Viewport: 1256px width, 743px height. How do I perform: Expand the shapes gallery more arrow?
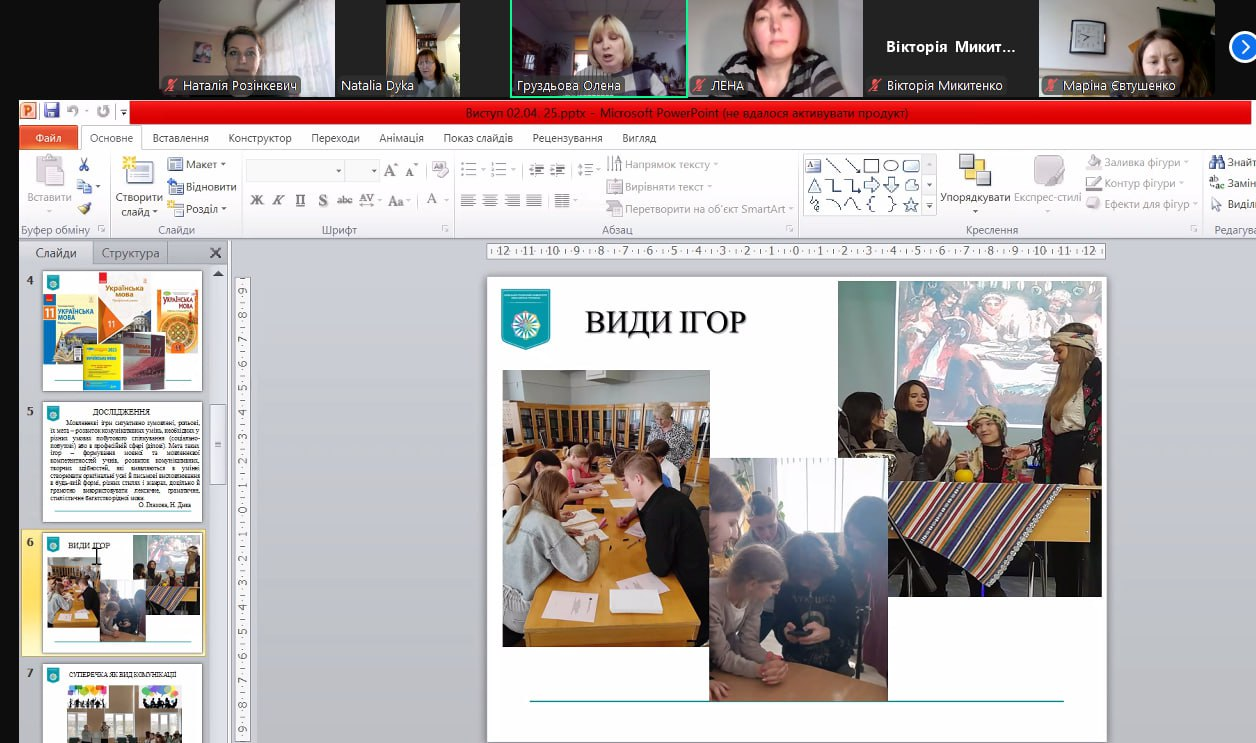pyautogui.click(x=930, y=206)
